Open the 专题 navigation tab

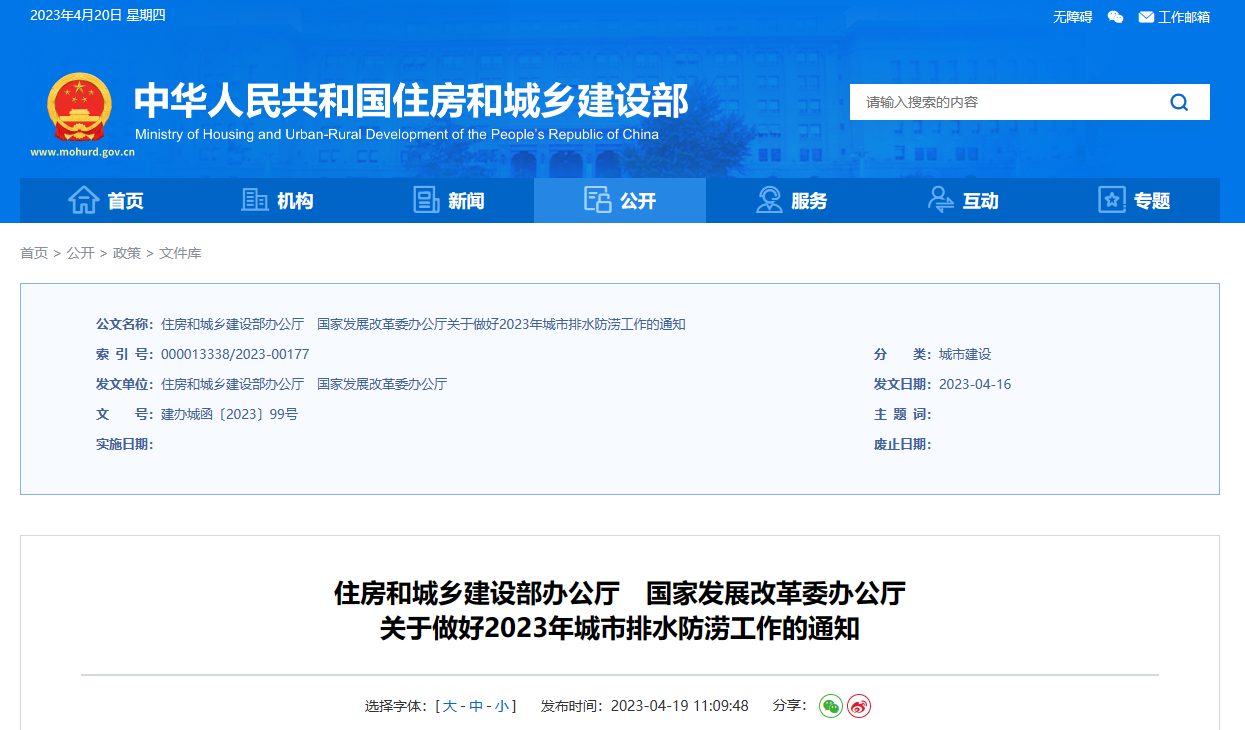click(1134, 200)
